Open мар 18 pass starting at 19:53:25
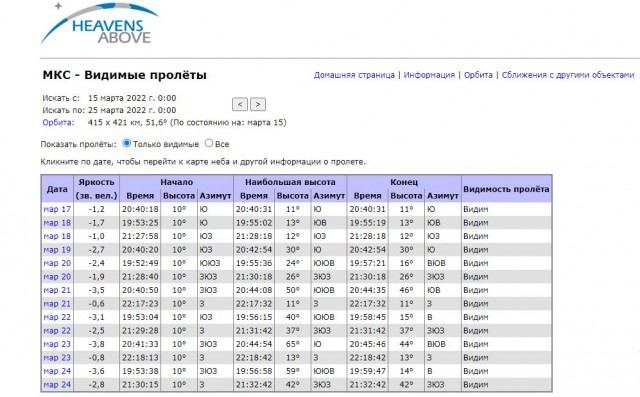Viewport: 640px width, 397px height. pos(57,223)
